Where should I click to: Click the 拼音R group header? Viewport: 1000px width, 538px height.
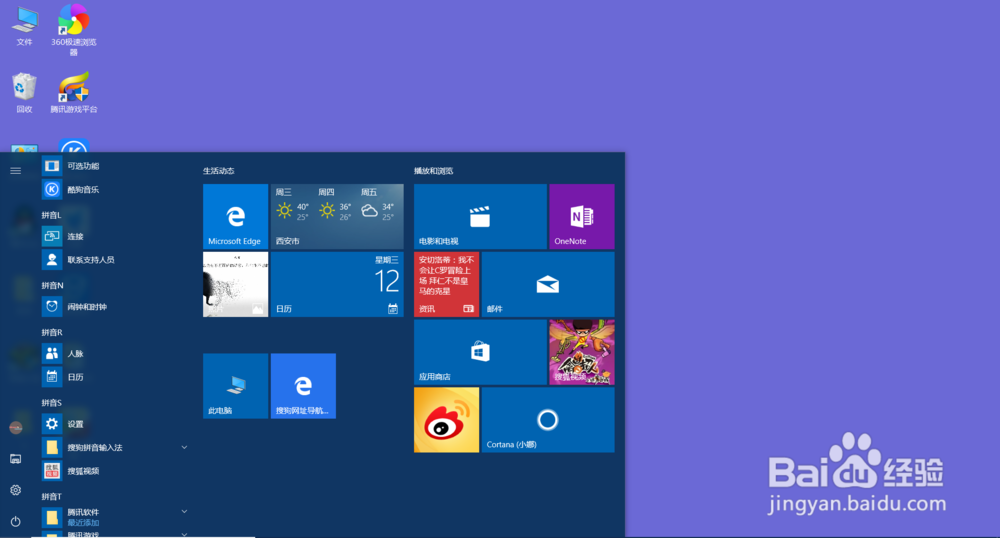click(52, 333)
